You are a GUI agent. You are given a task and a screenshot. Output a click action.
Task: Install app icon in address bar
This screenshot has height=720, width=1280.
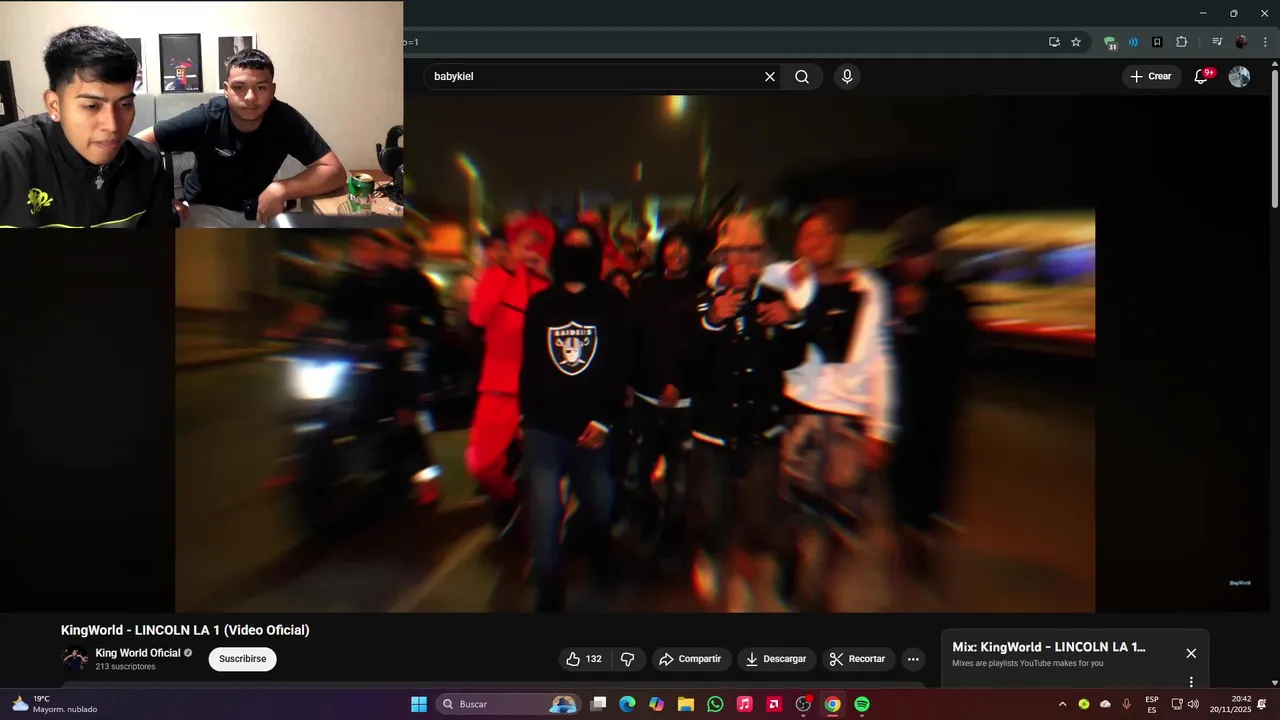(1054, 42)
